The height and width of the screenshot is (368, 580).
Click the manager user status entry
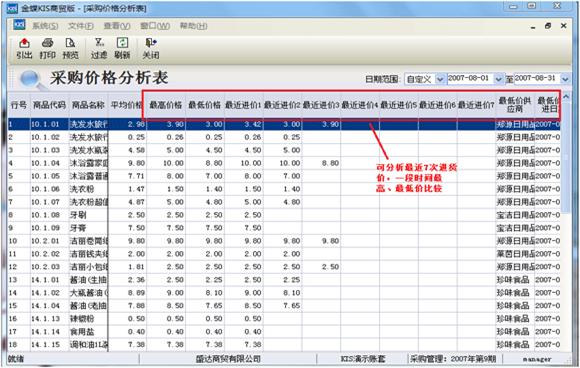click(537, 359)
